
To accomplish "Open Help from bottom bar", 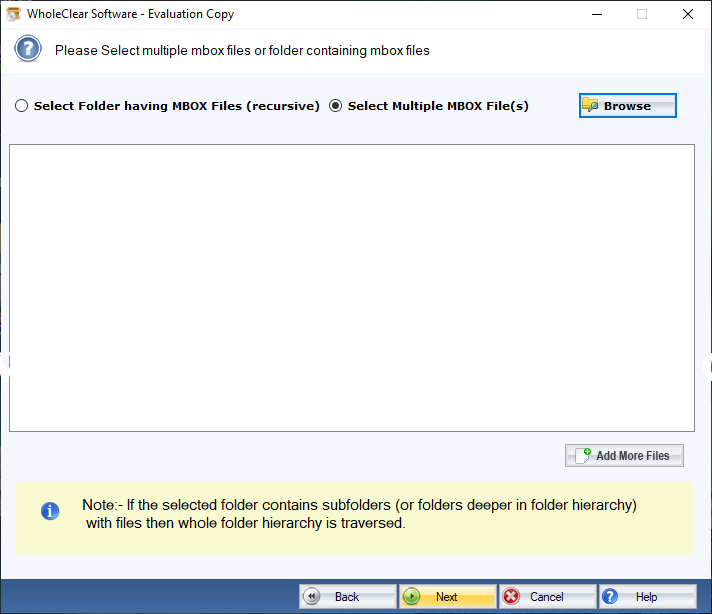I will (x=648, y=596).
